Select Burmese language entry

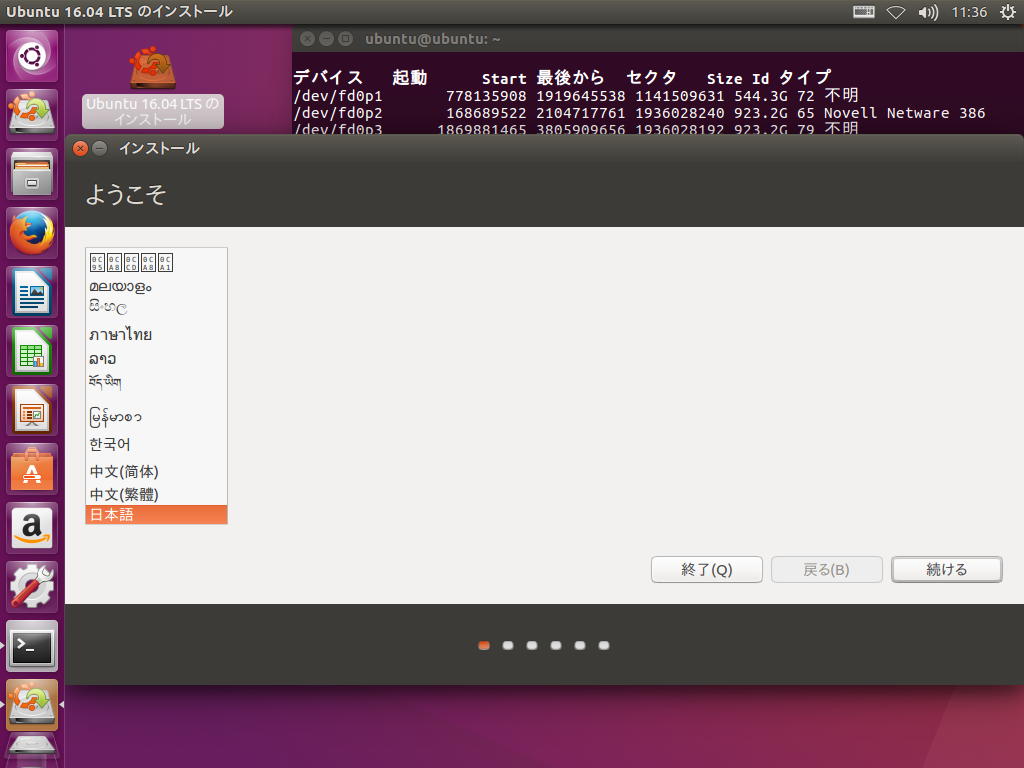pos(157,417)
